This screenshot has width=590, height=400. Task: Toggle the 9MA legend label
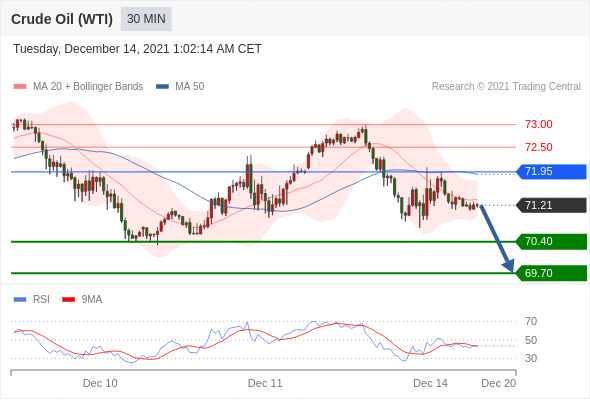(92, 300)
